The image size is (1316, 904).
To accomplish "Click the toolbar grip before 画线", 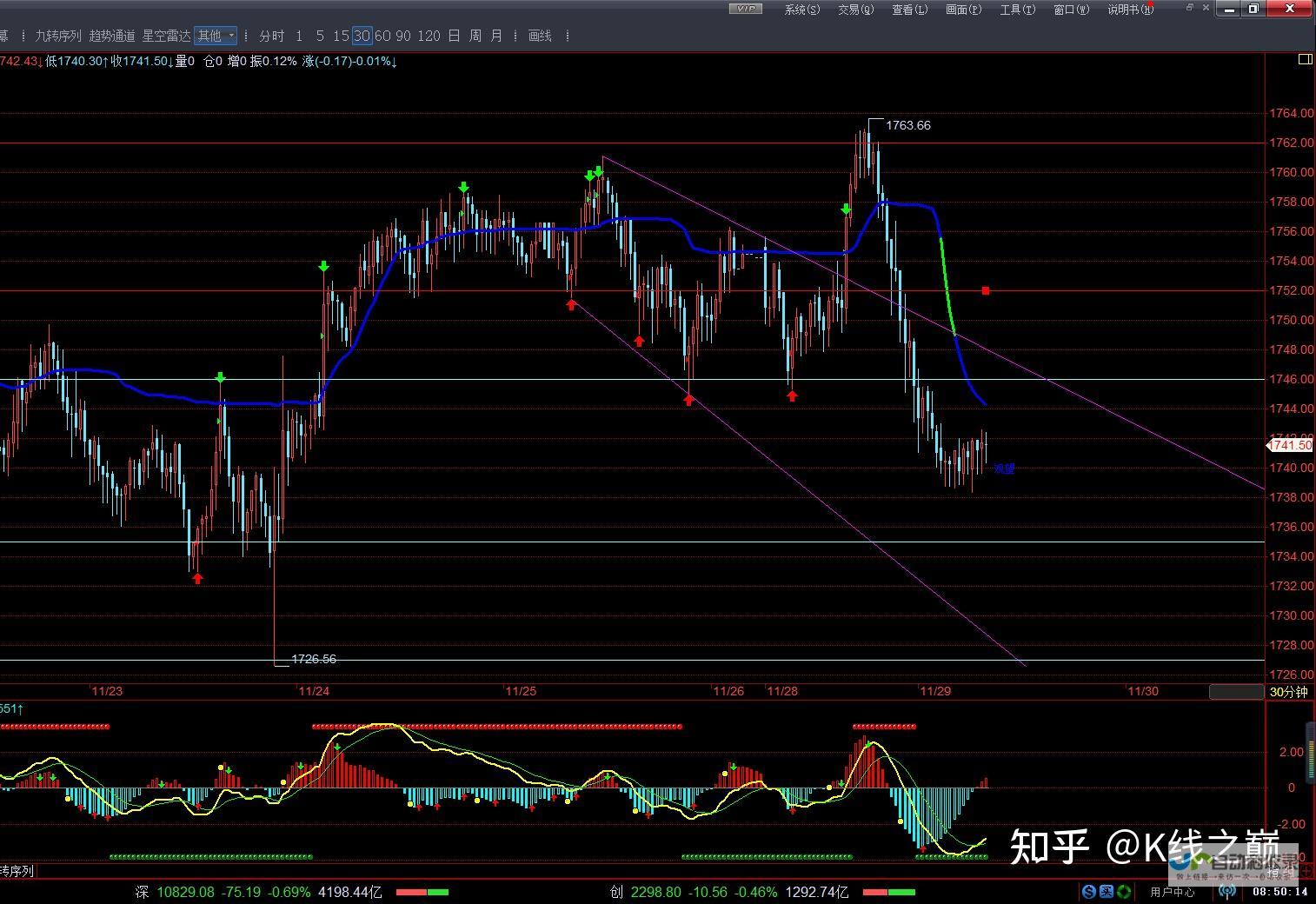I will click(516, 36).
